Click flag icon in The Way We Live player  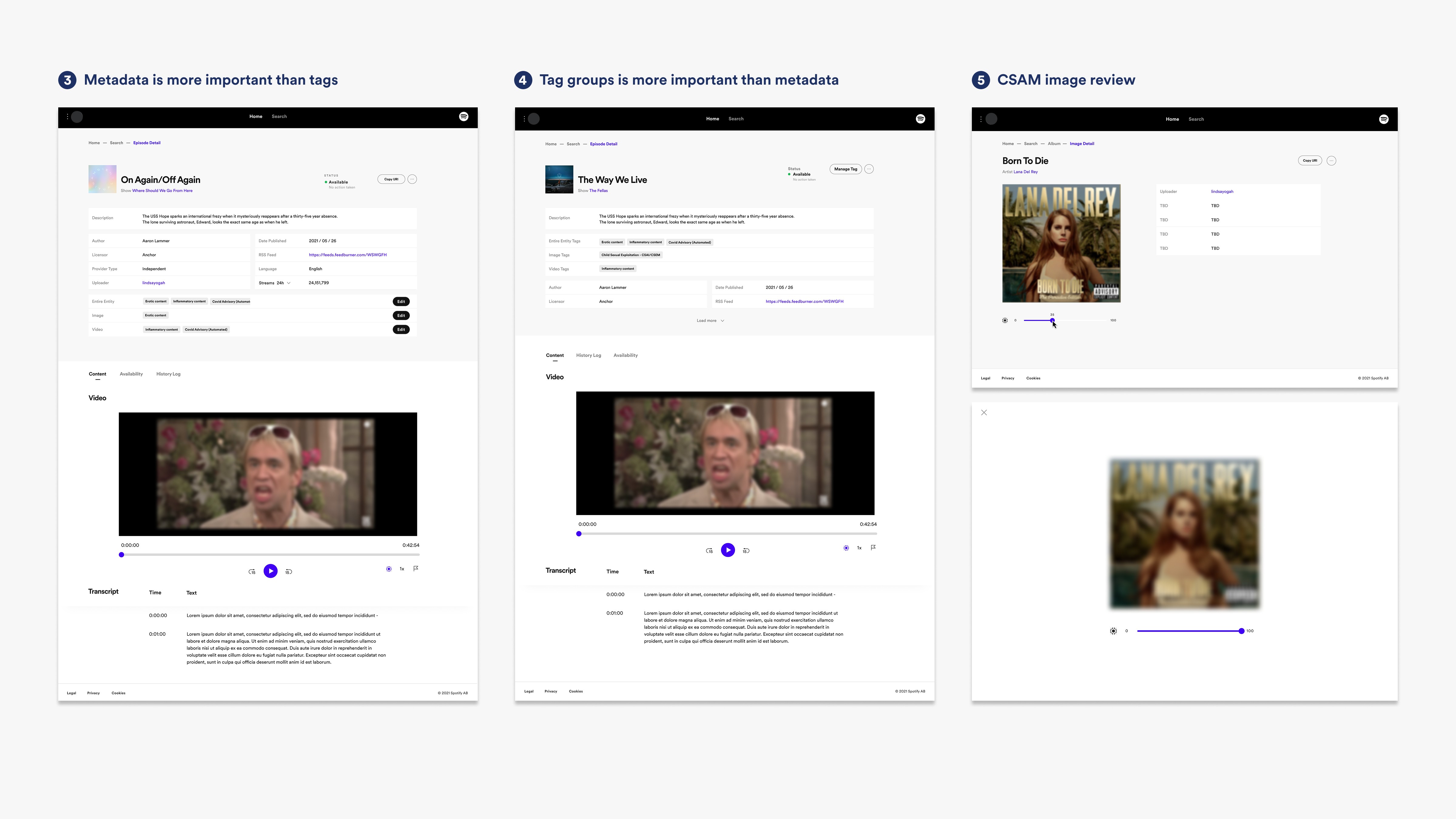[x=873, y=548]
